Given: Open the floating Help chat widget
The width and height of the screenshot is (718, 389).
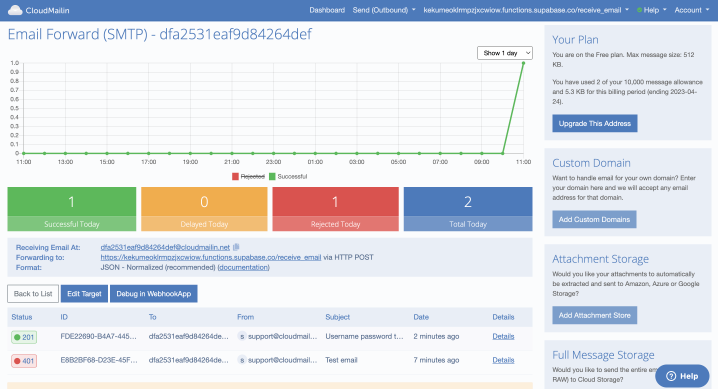Looking at the screenshot, I should click(682, 376).
